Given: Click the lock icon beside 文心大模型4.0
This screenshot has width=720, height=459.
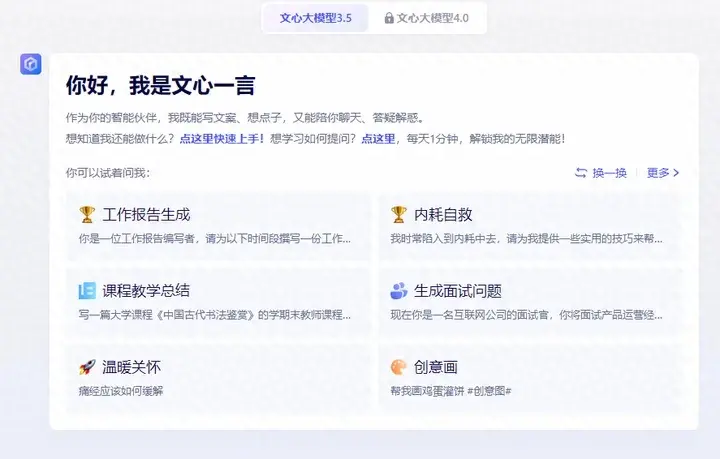Looking at the screenshot, I should (389, 18).
